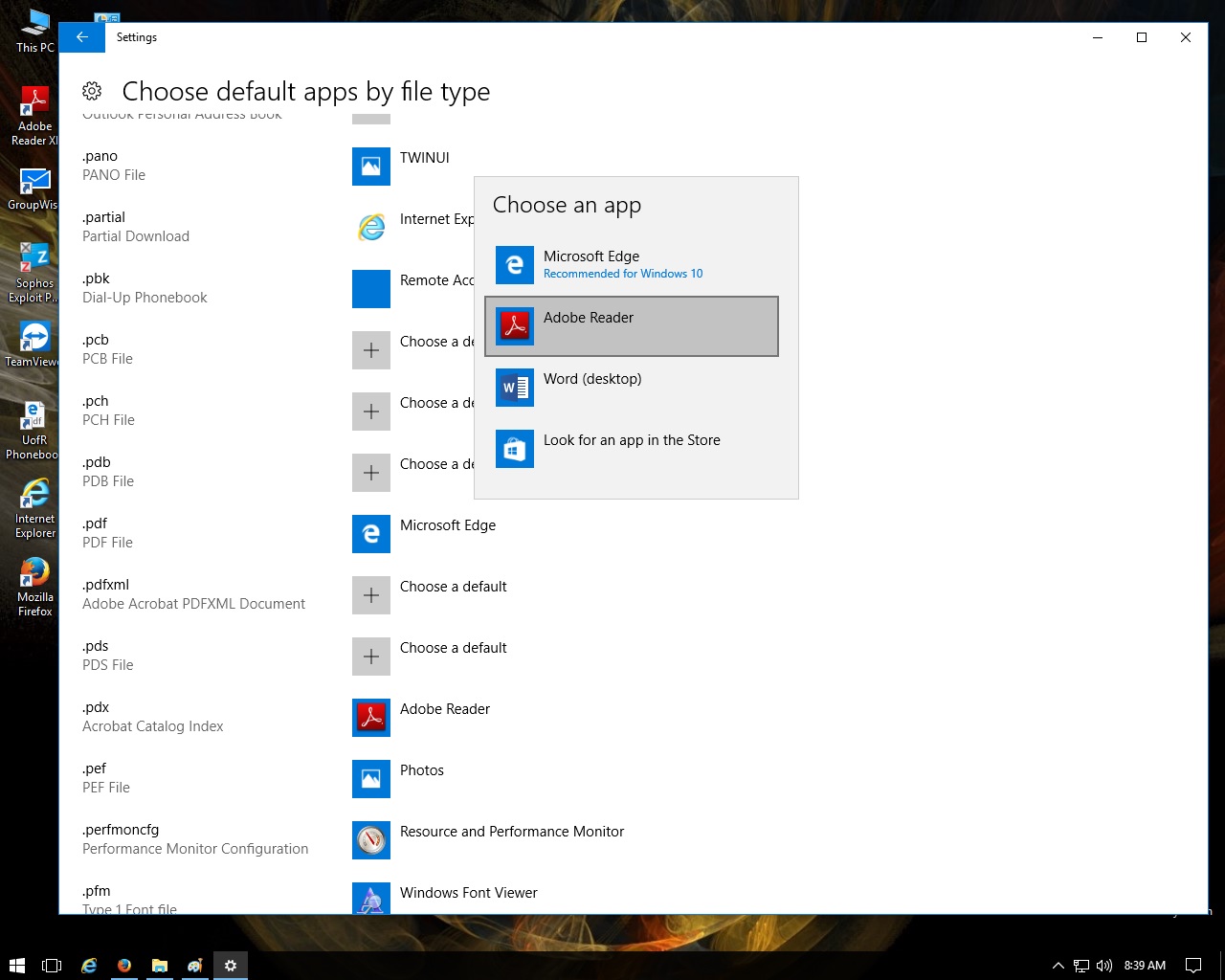The width and height of the screenshot is (1225, 980).
Task: Click Windows Font Viewer label
Action: [469, 893]
